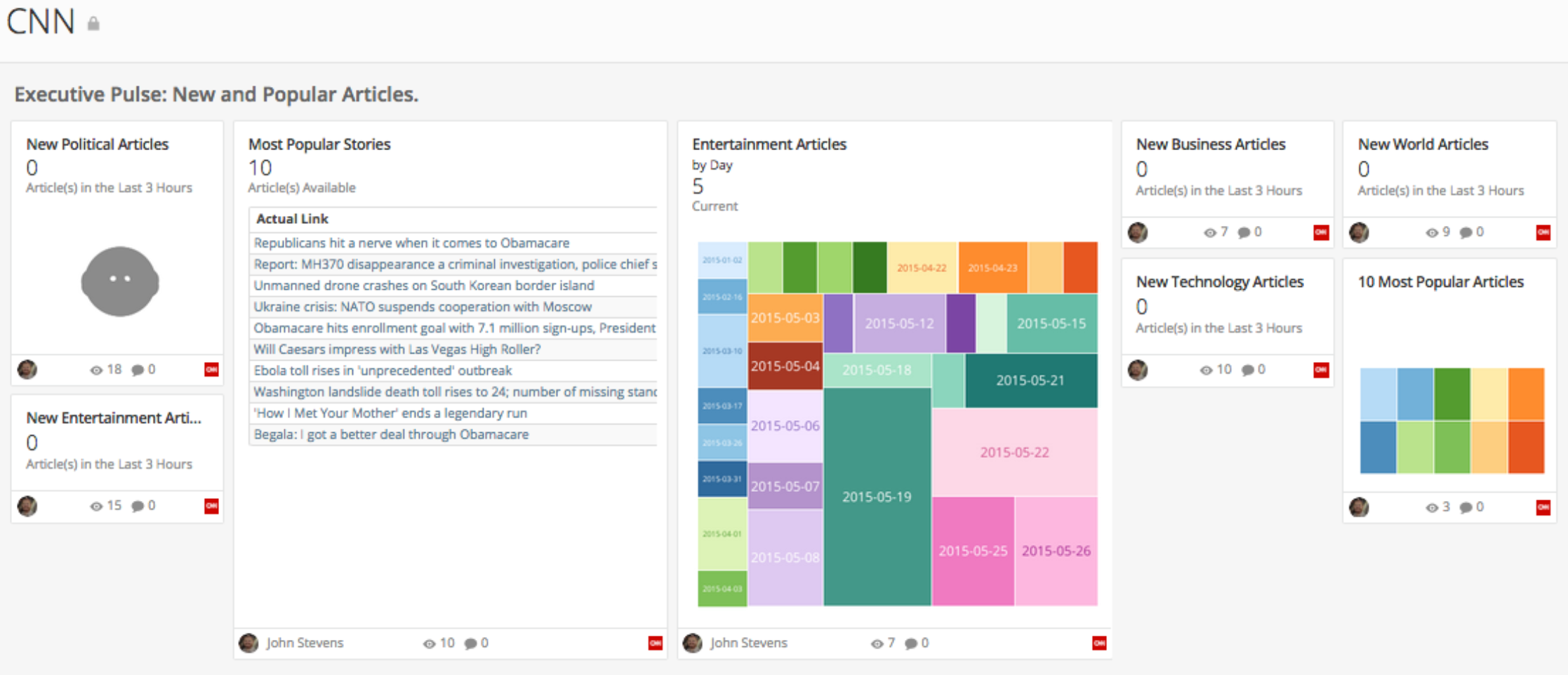Click the eye view-count icon on New Entertainment Articles
1568x675 pixels.
(x=95, y=506)
